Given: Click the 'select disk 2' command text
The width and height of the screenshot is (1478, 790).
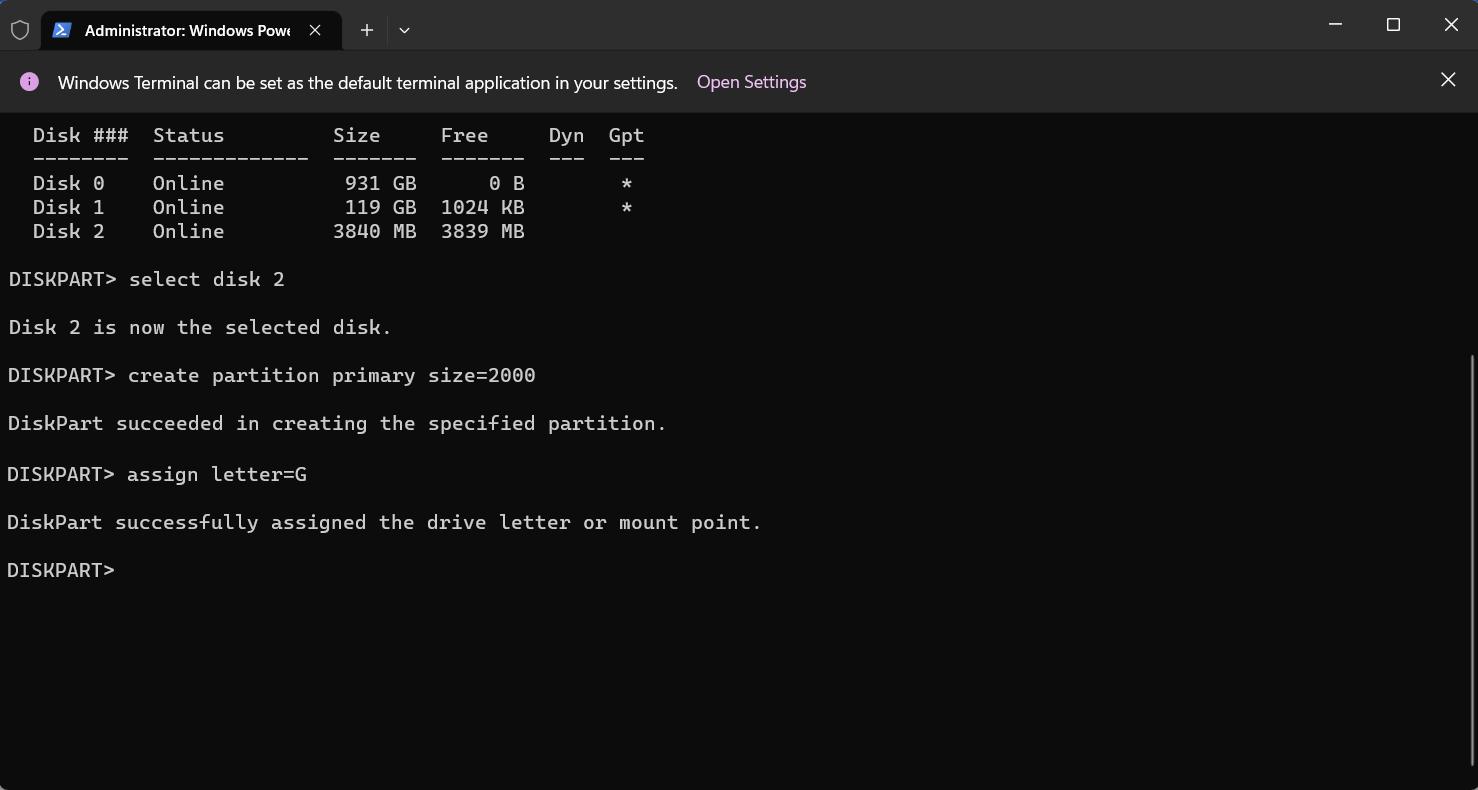Looking at the screenshot, I should pyautogui.click(x=206, y=279).
